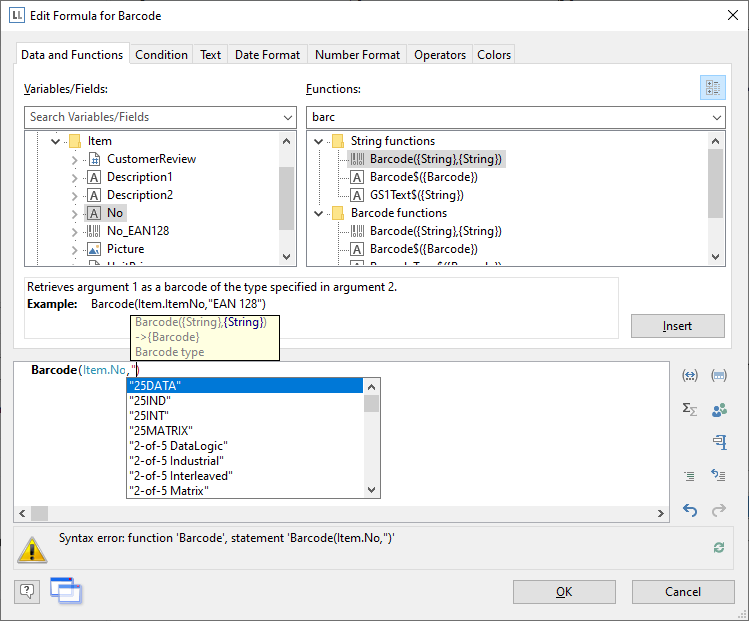Open the Search Variables/Fields dropdown arrow
This screenshot has height=621, width=749.
tap(288, 117)
